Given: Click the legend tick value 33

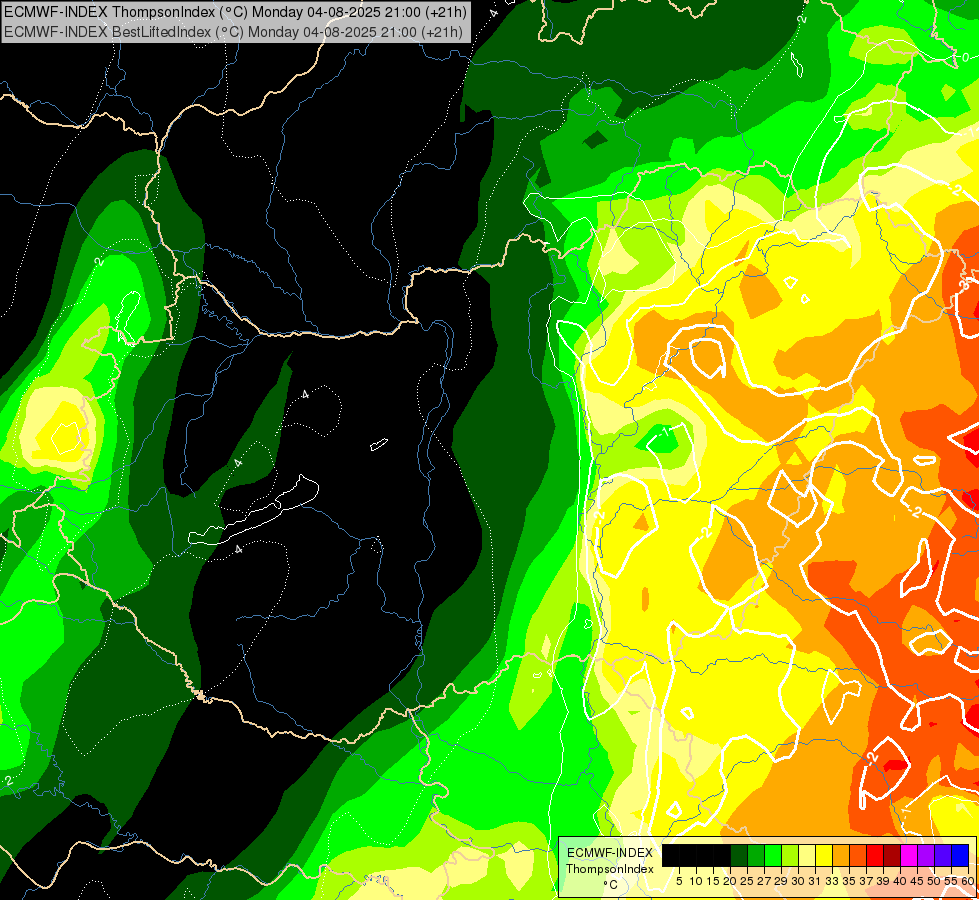Looking at the screenshot, I should pos(832,881).
